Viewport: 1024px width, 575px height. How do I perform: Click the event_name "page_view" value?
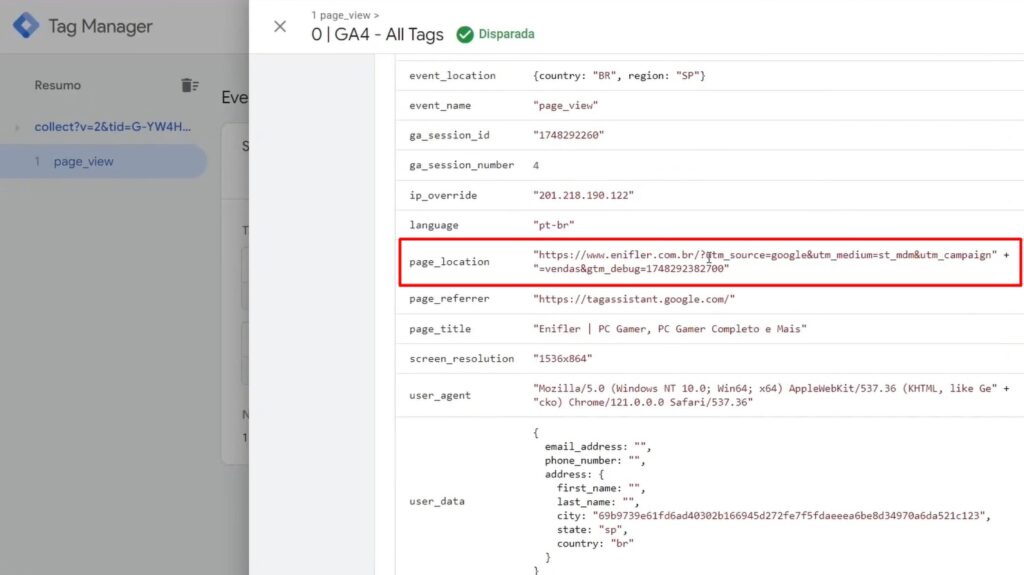565,105
